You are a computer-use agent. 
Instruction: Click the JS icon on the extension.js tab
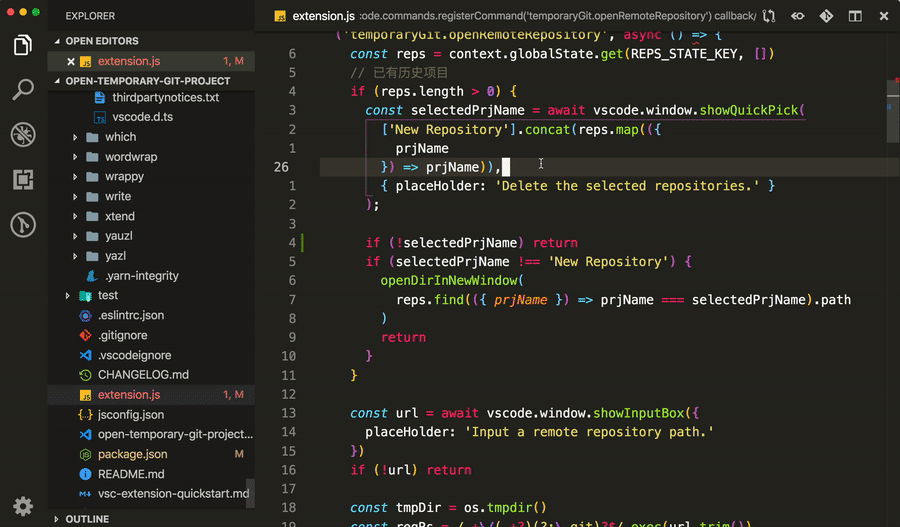[x=280, y=16]
